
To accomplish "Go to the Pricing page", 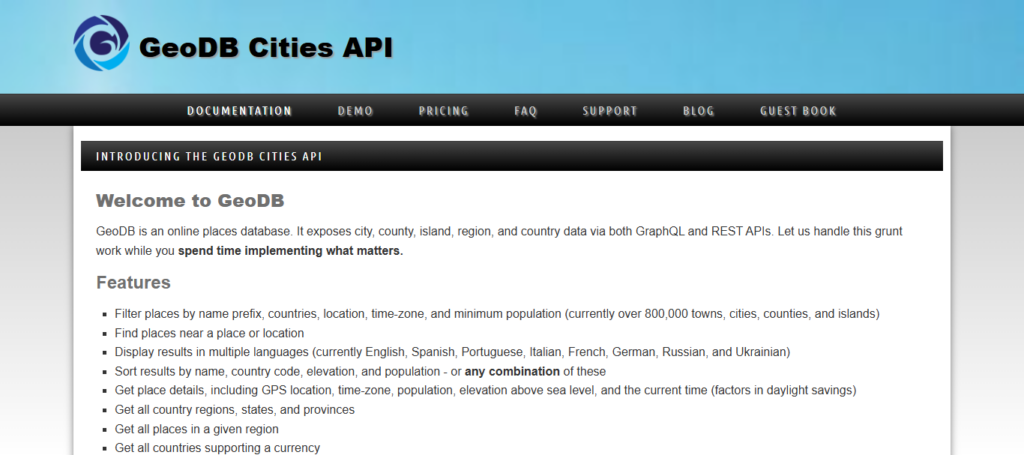I will pyautogui.click(x=443, y=111).
